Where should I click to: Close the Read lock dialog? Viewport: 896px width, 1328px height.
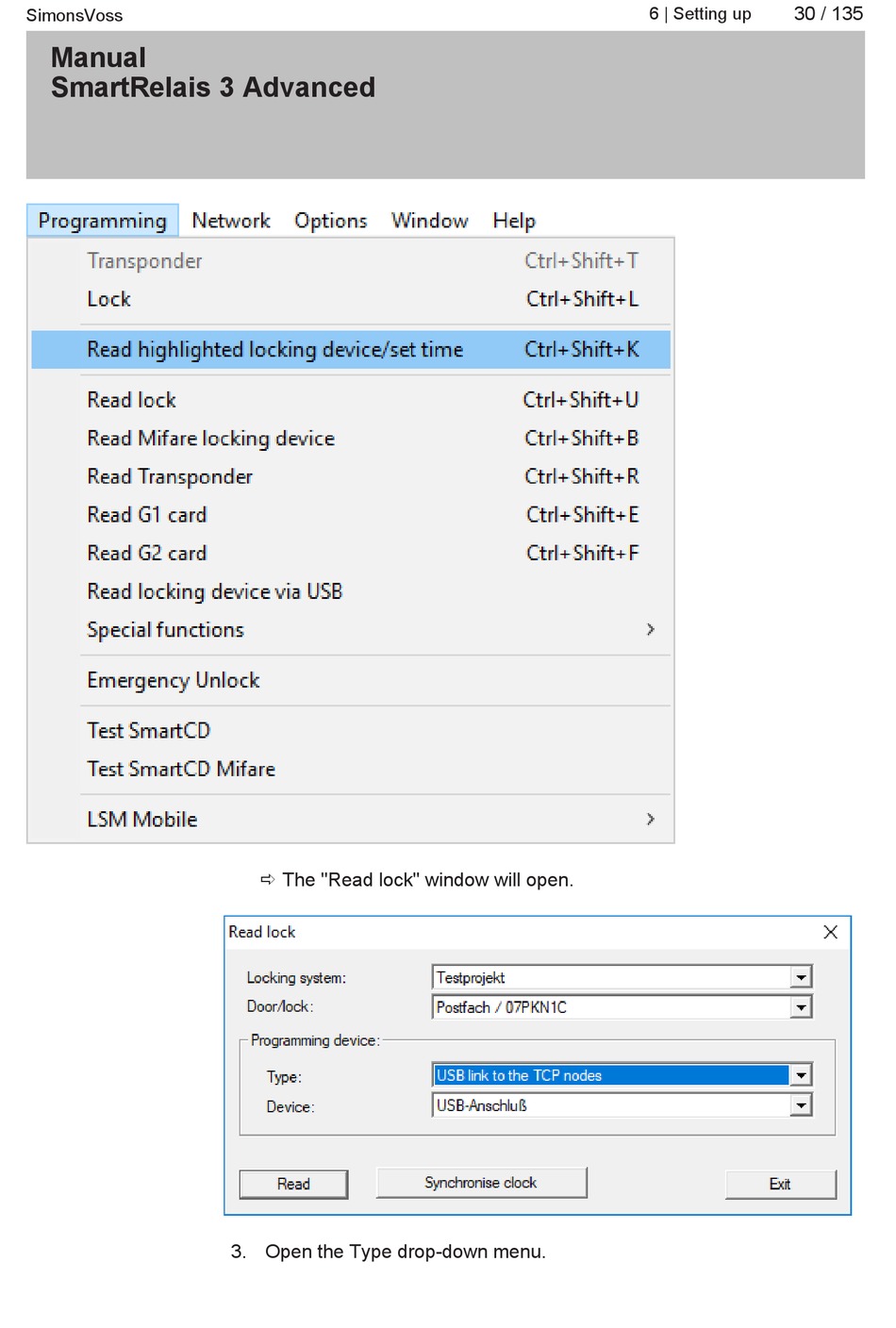pyautogui.click(x=830, y=932)
